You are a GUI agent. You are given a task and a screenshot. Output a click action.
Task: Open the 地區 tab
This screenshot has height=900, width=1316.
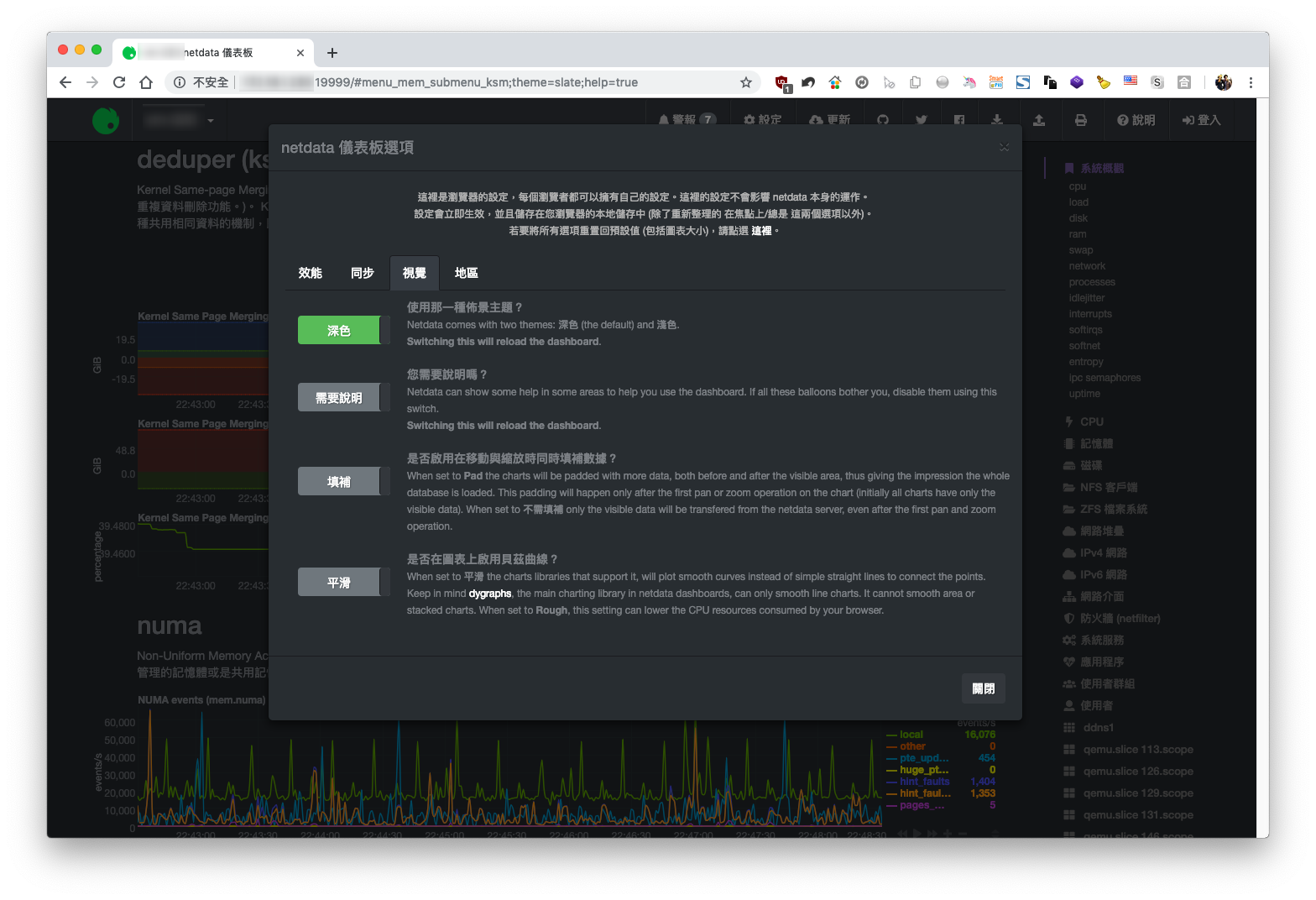click(466, 273)
